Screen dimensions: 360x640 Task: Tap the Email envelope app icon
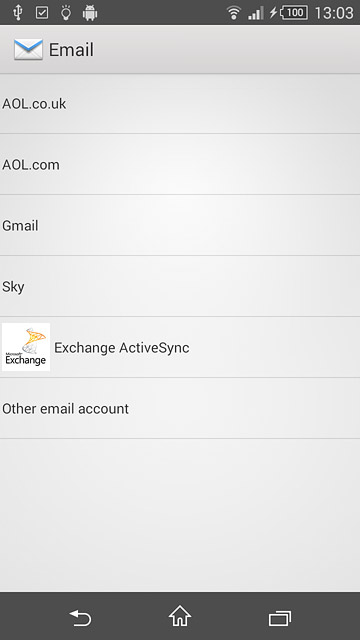click(28, 50)
